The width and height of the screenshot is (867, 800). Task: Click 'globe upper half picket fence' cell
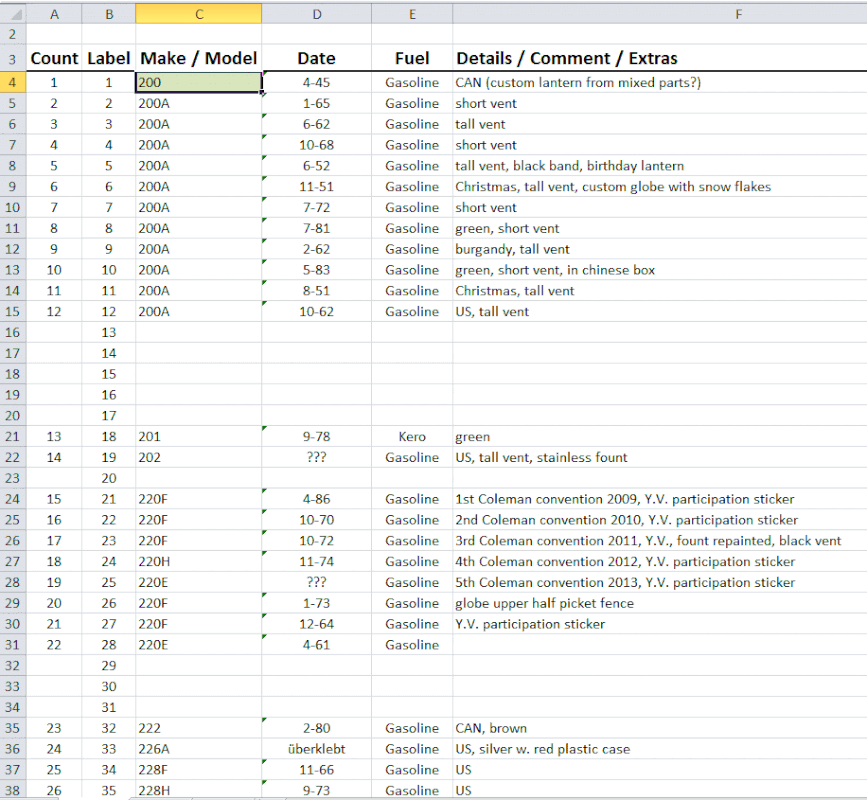pos(660,603)
